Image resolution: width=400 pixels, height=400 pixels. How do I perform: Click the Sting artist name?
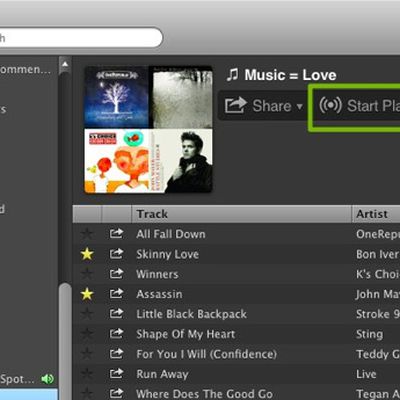369,334
